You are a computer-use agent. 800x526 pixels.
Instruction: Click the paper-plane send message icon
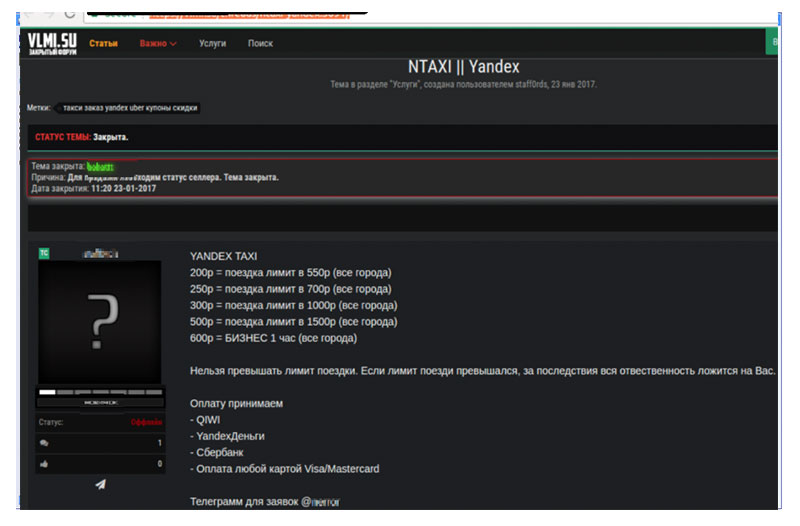click(x=100, y=485)
